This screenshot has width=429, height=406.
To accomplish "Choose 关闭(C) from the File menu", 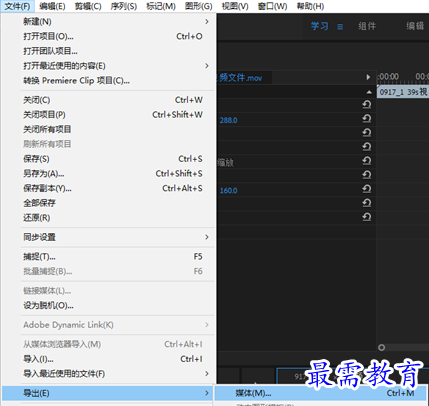I will tap(108, 100).
